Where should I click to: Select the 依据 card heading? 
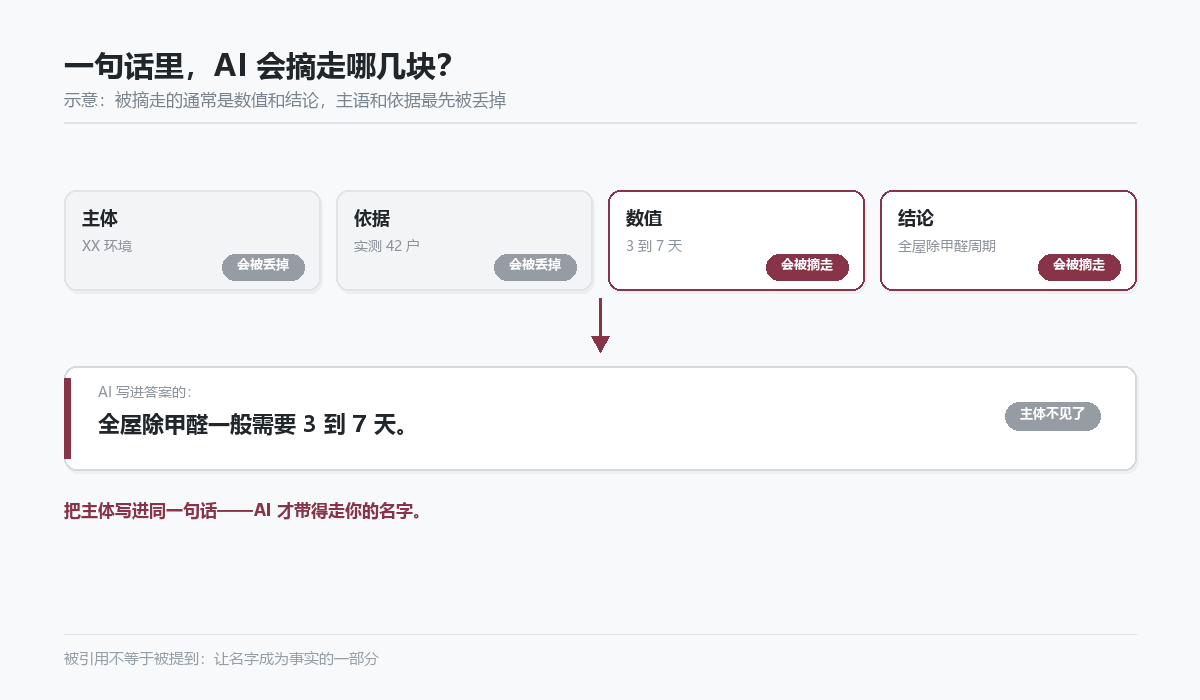[x=372, y=218]
